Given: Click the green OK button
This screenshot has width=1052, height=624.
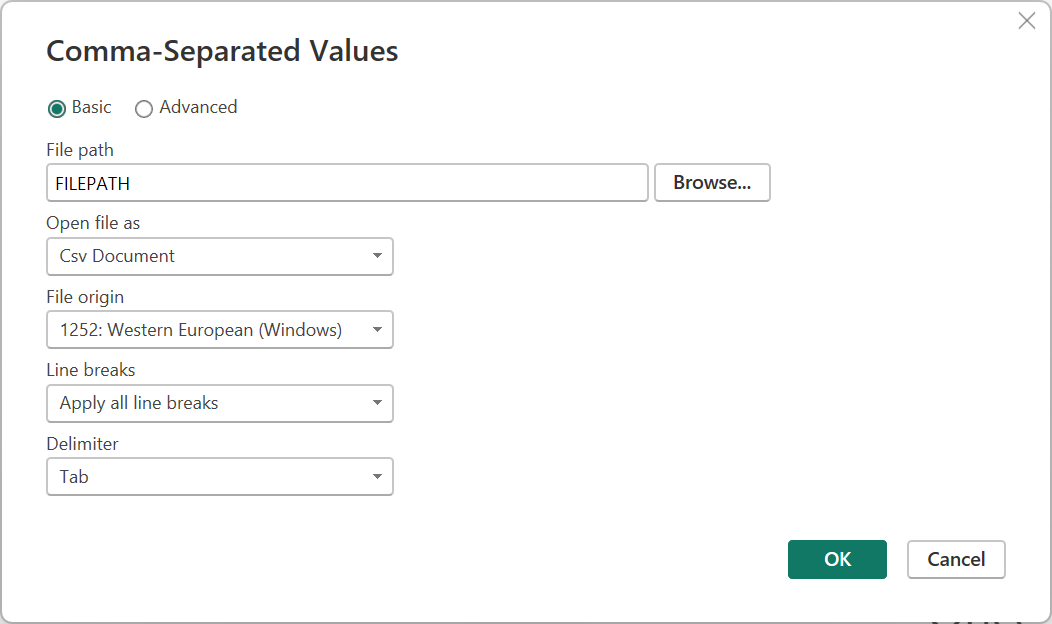Looking at the screenshot, I should click(837, 559).
